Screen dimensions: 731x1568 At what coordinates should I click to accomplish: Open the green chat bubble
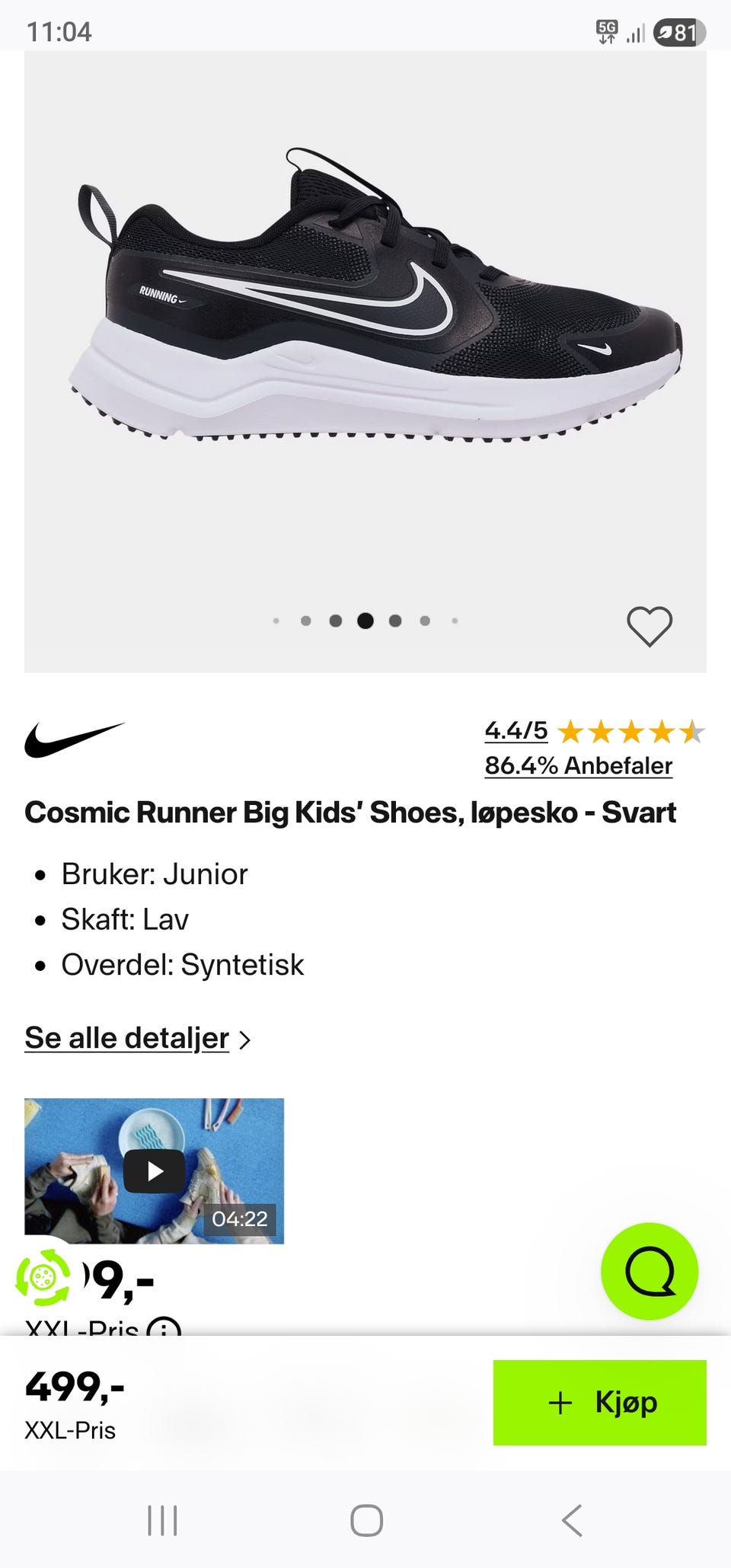[650, 1271]
